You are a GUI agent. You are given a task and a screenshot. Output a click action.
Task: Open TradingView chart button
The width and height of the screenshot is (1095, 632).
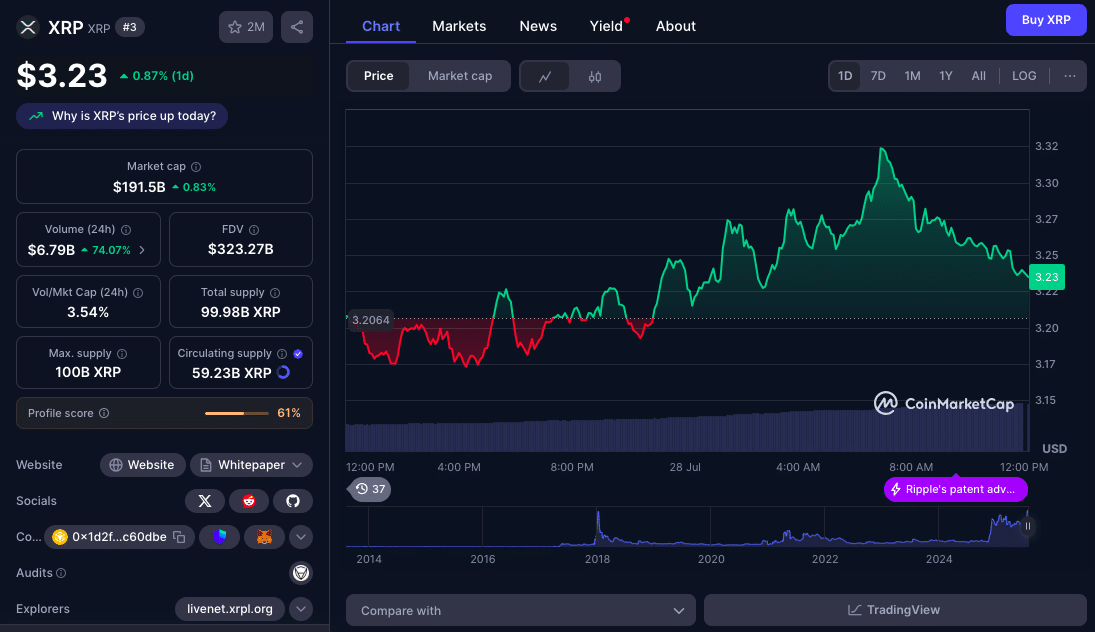click(x=895, y=610)
